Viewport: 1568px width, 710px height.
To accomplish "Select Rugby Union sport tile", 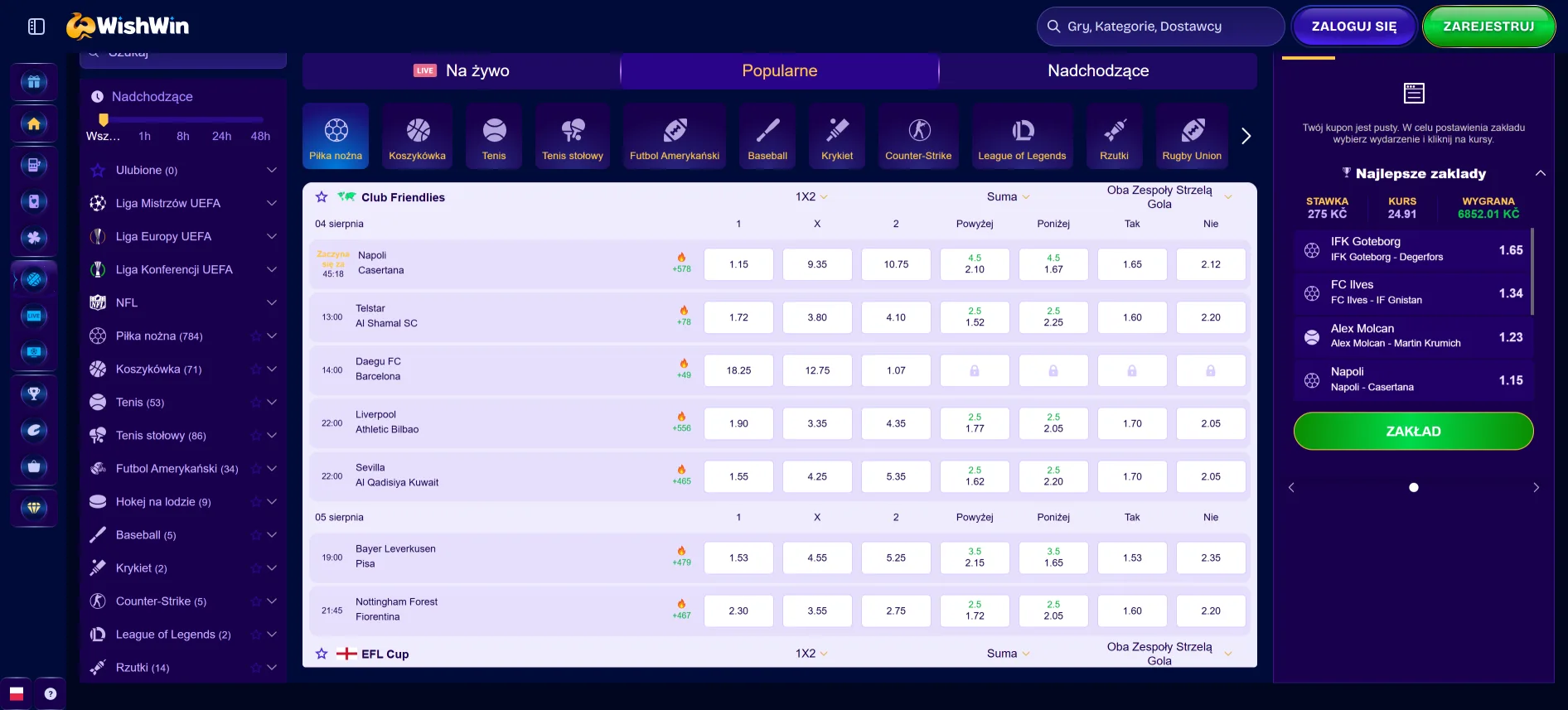I will pos(1192,136).
